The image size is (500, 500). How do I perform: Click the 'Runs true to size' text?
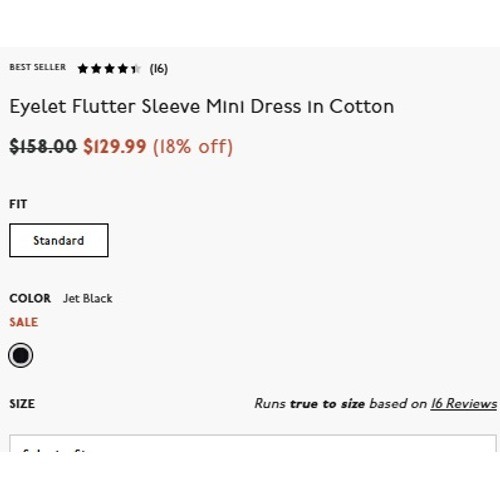[310, 404]
